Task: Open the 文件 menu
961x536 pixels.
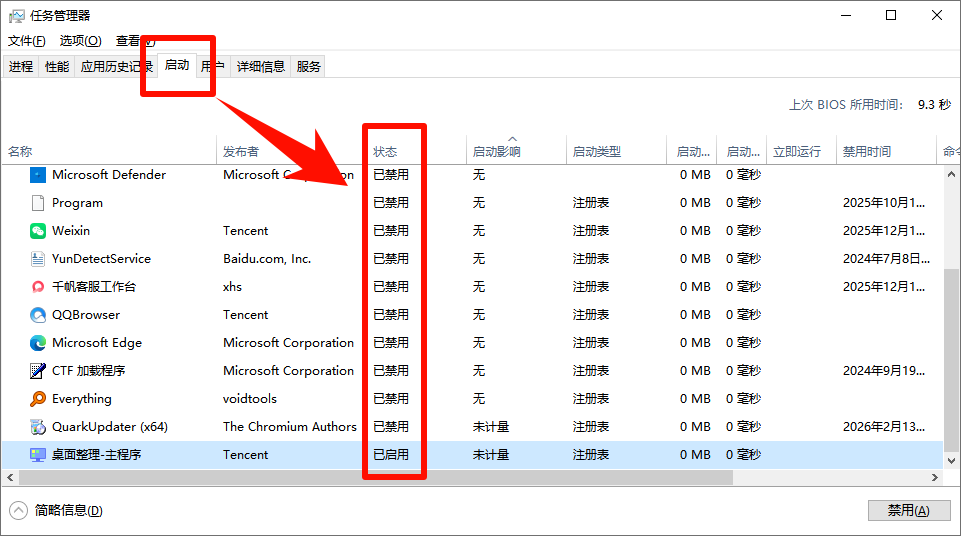Action: 27,41
